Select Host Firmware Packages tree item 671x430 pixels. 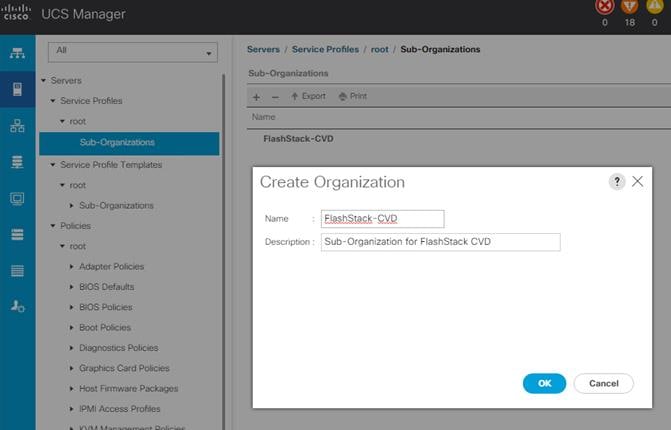tap(128, 388)
